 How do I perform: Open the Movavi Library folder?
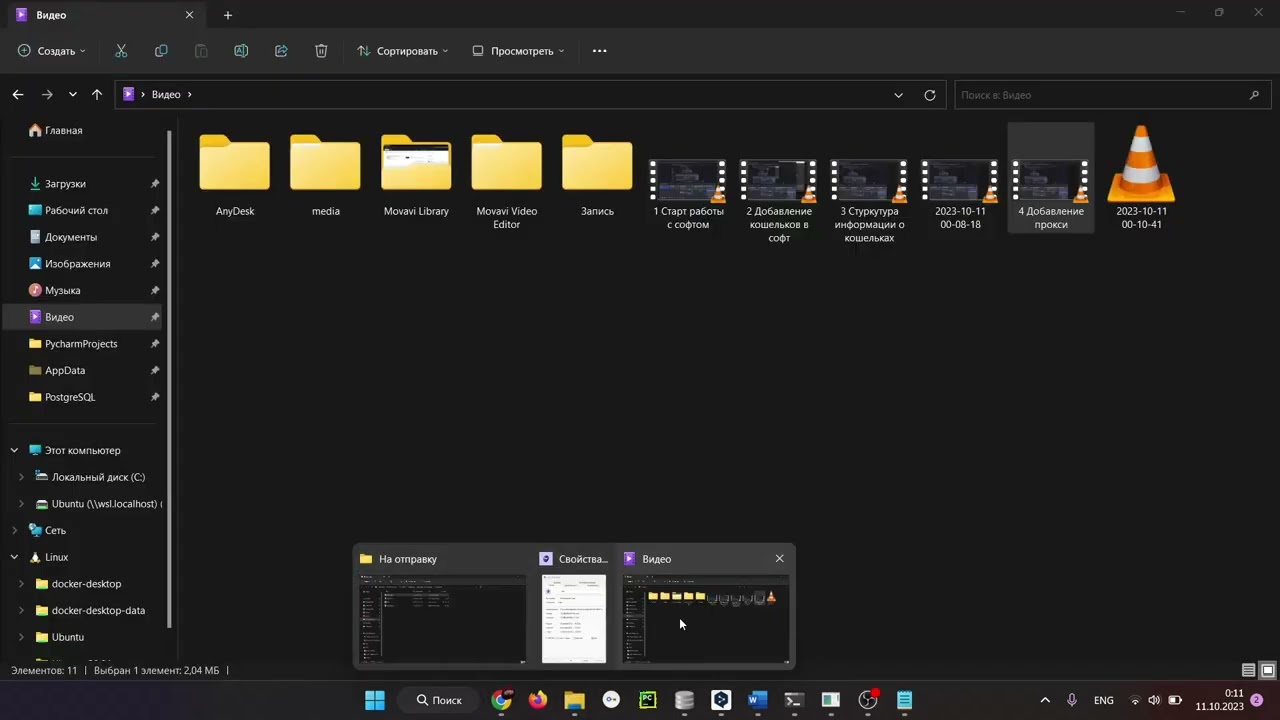(x=416, y=176)
